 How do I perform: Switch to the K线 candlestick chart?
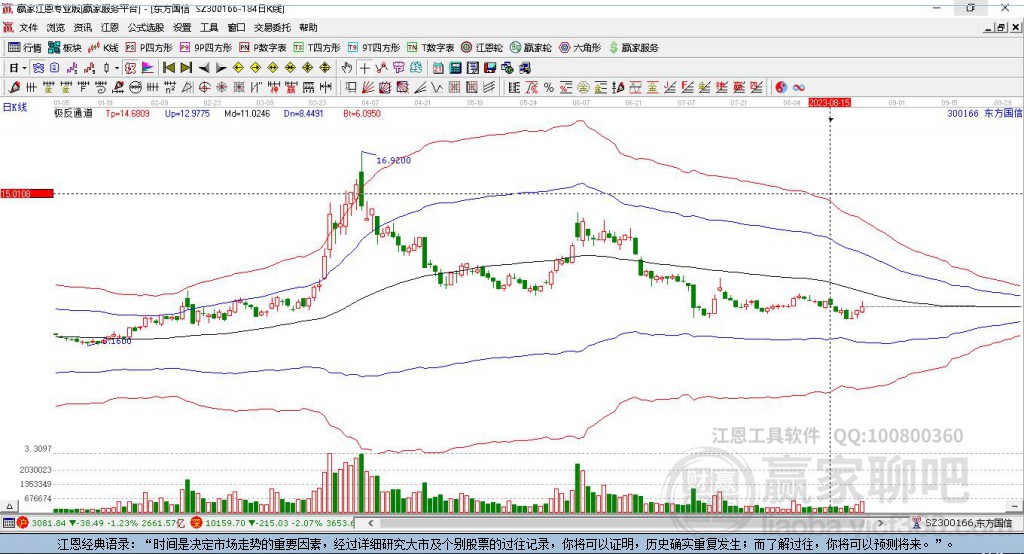click(103, 48)
